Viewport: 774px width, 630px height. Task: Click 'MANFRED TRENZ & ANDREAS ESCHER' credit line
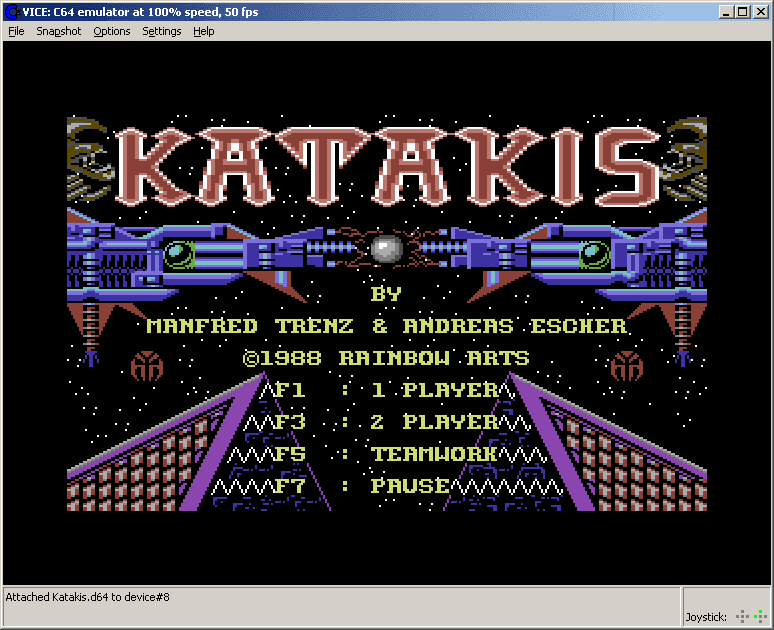coord(387,326)
